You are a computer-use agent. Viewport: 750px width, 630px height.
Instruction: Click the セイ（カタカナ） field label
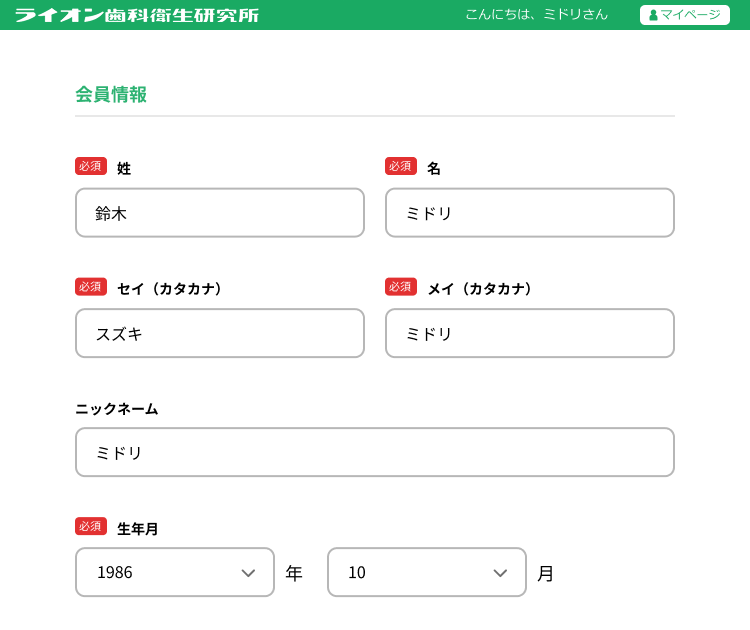tap(170, 288)
